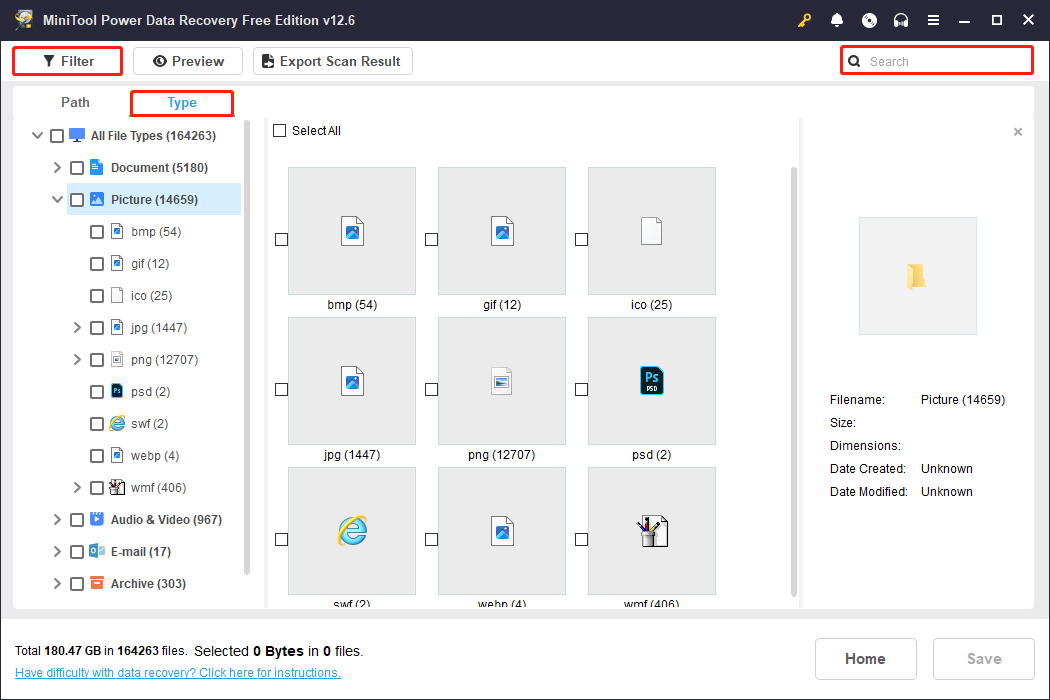Tick the Document (5180) checkbox
Image resolution: width=1050 pixels, height=700 pixels.
point(77,168)
